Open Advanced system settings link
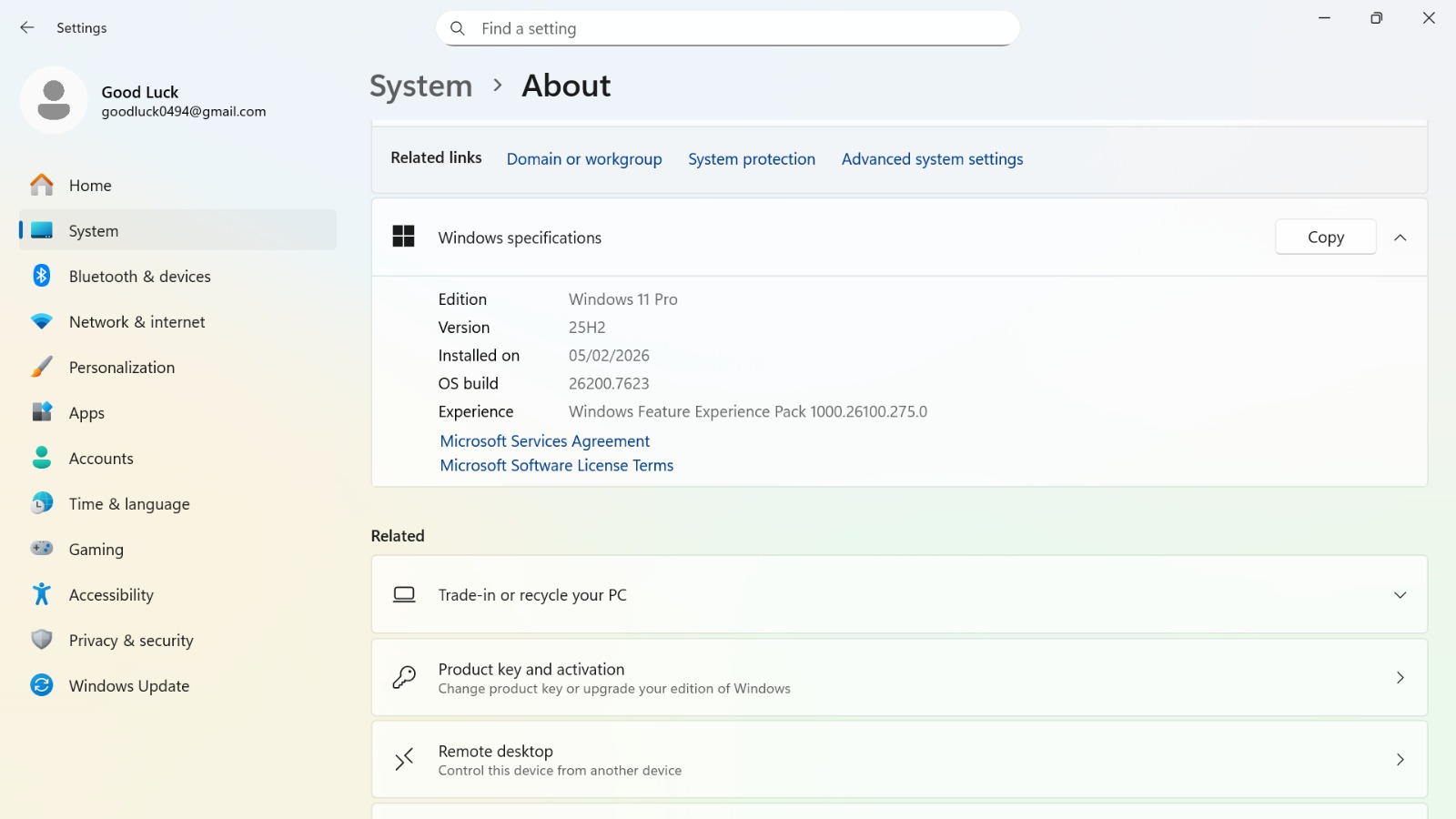1456x819 pixels. pos(932,159)
